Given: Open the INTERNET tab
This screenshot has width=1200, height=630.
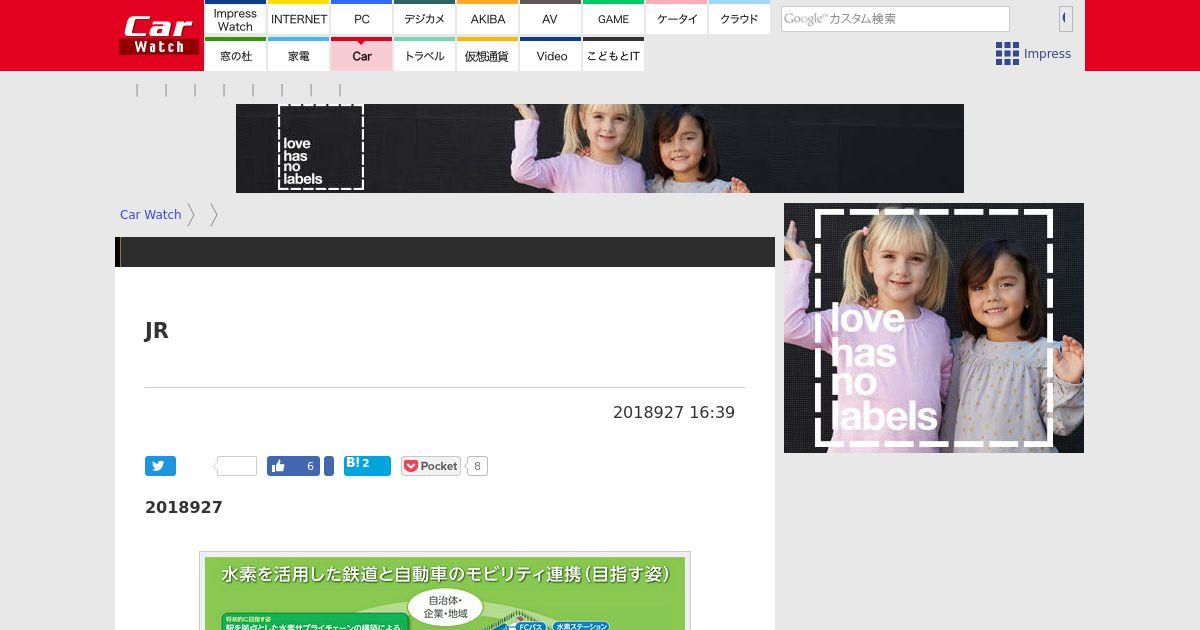Looking at the screenshot, I should click(x=299, y=18).
